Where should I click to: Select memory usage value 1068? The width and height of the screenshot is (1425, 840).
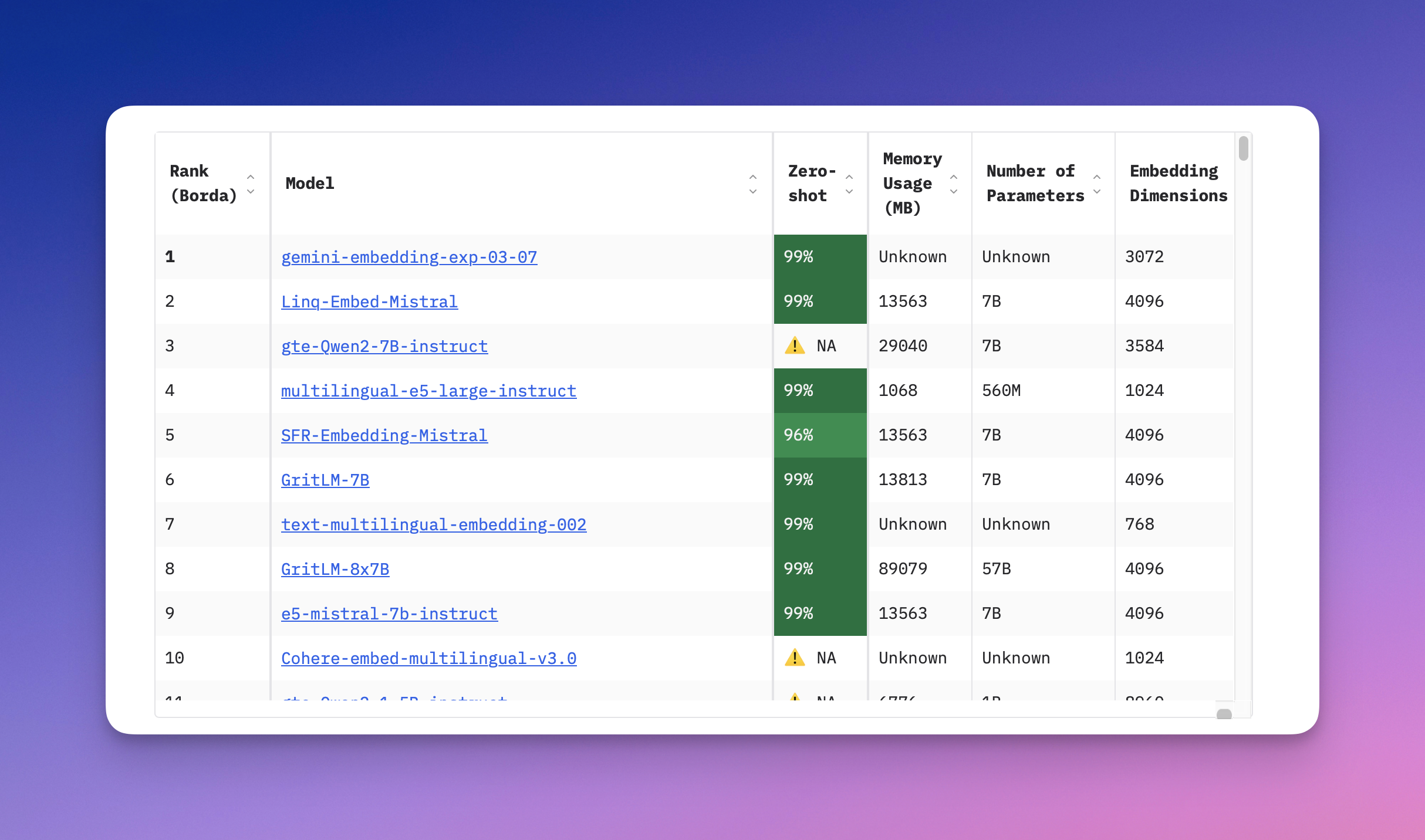point(898,391)
